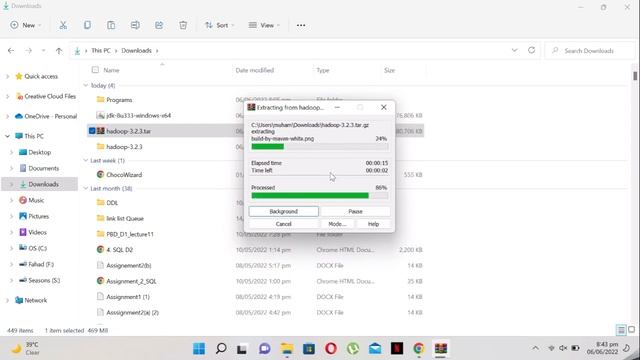This screenshot has width=640, height=360.
Task: Click the Help button in extraction dialog
Action: (x=373, y=224)
